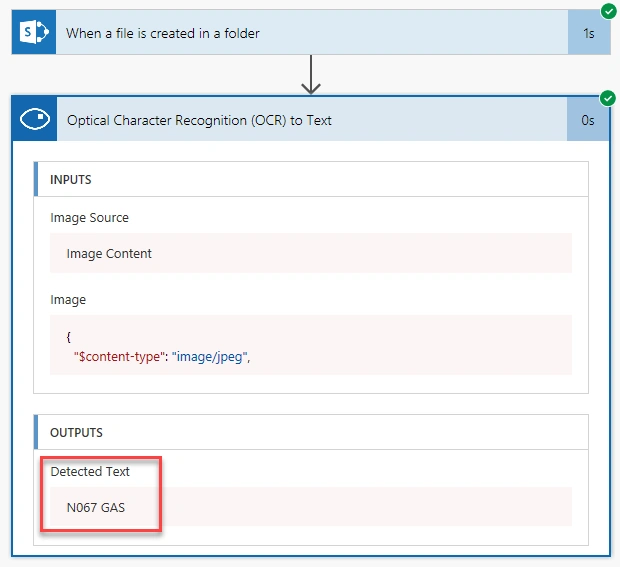Click the green checkmark on the SharePoint trigger
The image size is (620, 567).
tap(609, 11)
